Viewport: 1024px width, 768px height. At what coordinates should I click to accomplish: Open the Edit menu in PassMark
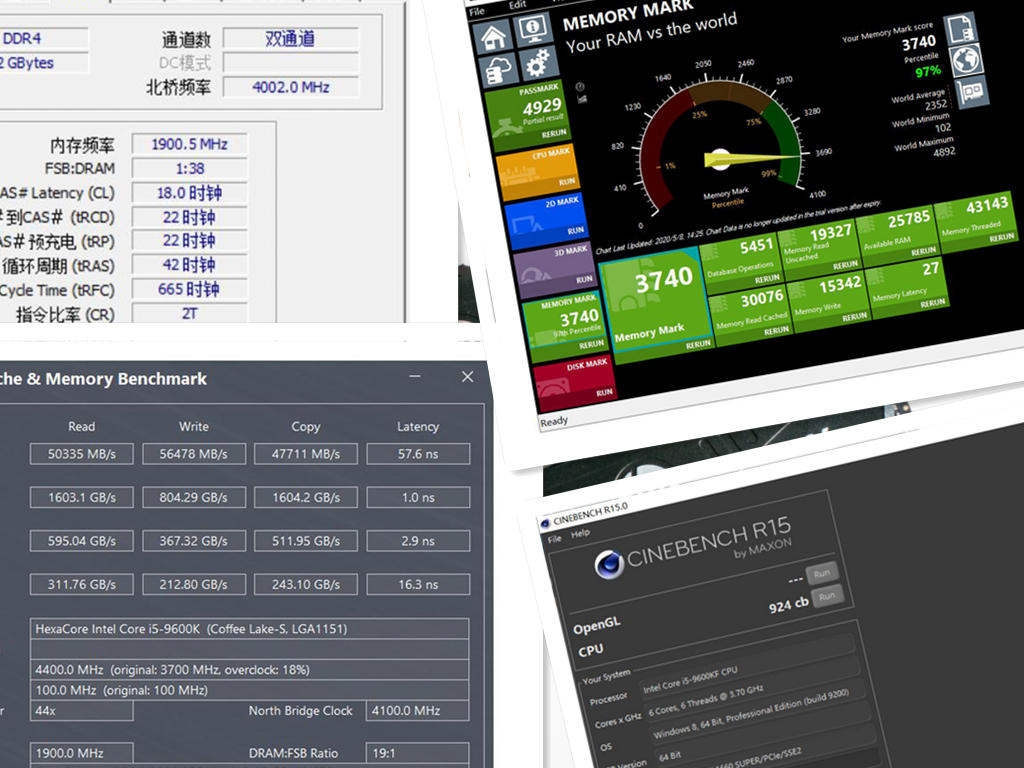(517, 5)
